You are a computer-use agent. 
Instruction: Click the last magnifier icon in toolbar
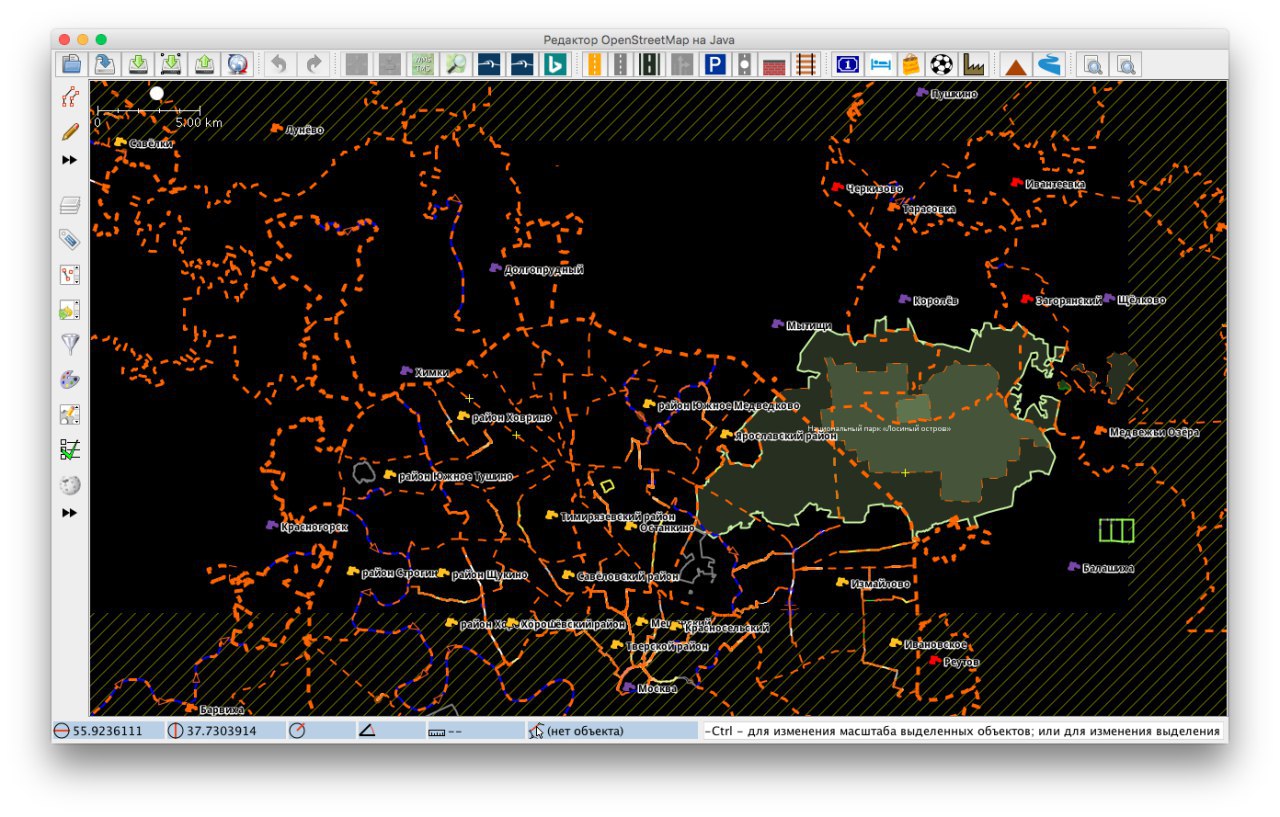point(1126,65)
